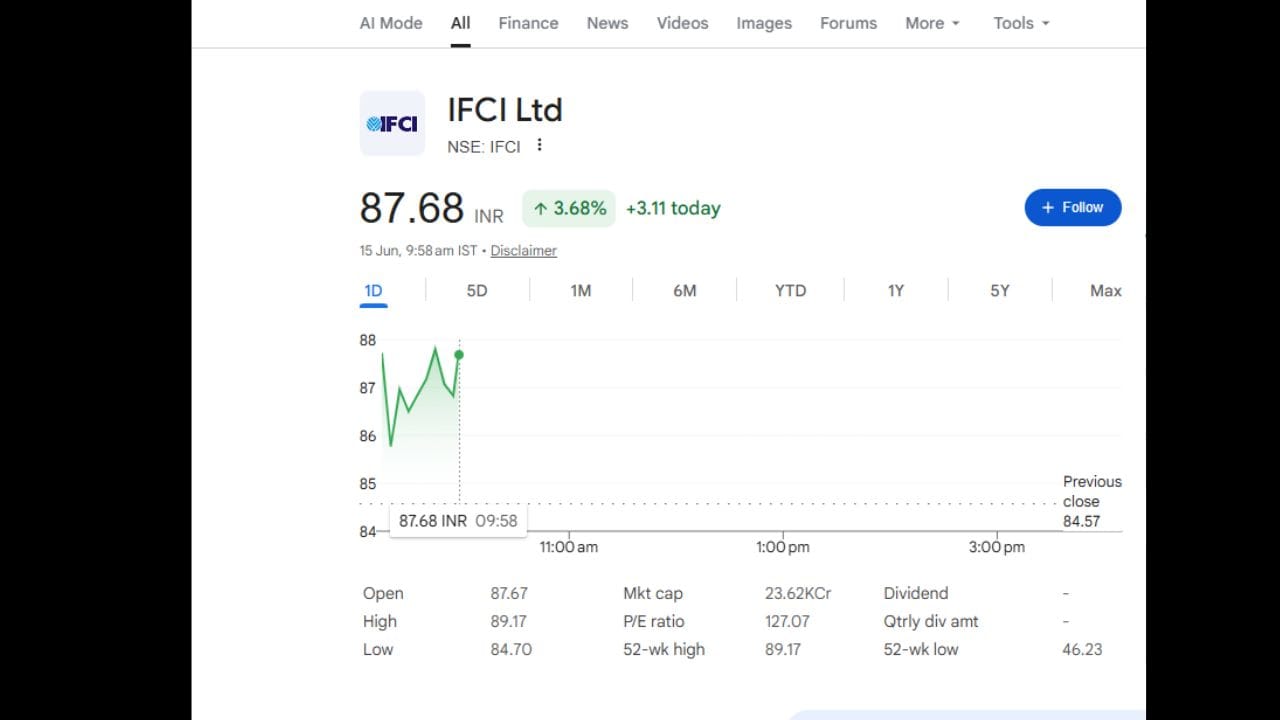The width and height of the screenshot is (1280, 720).
Task: Follow IFCI Ltd stock
Action: tap(1072, 207)
